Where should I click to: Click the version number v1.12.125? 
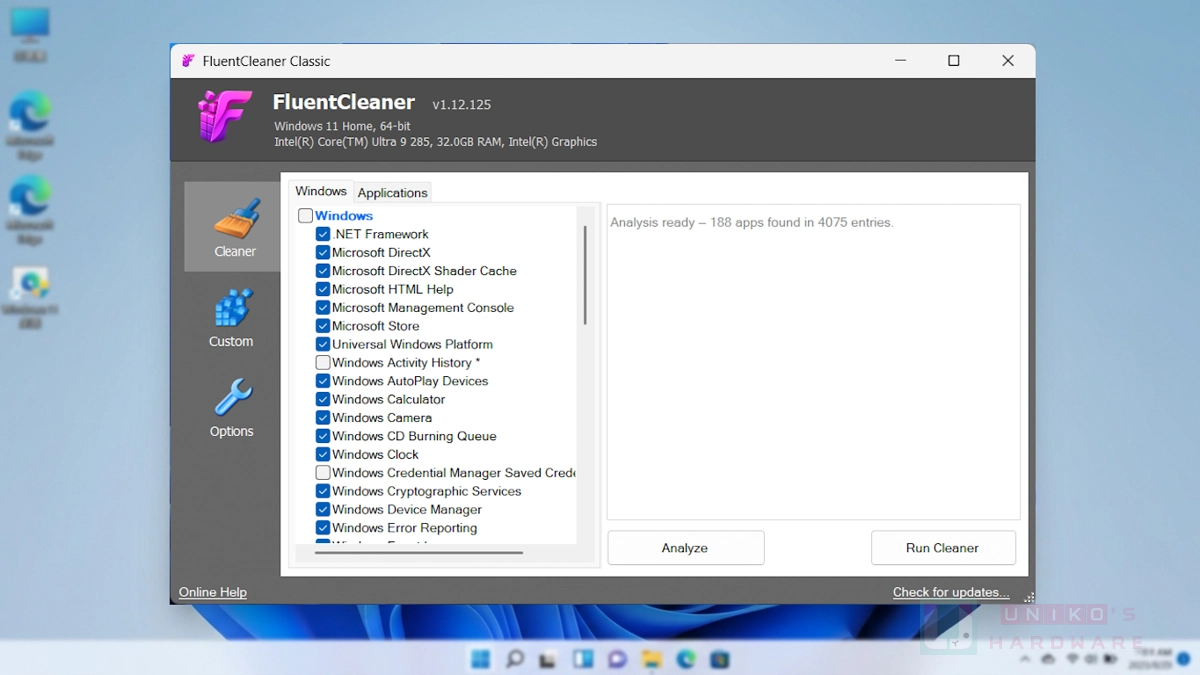462,104
